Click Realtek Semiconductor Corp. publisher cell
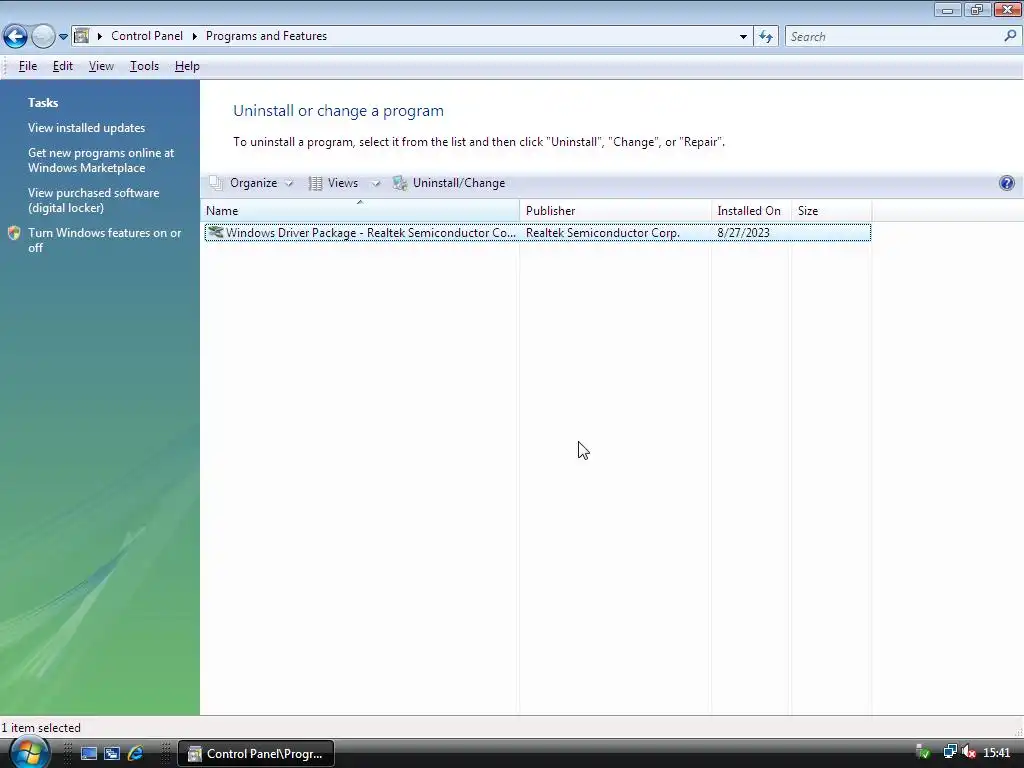The height and width of the screenshot is (768, 1024). tap(603, 232)
